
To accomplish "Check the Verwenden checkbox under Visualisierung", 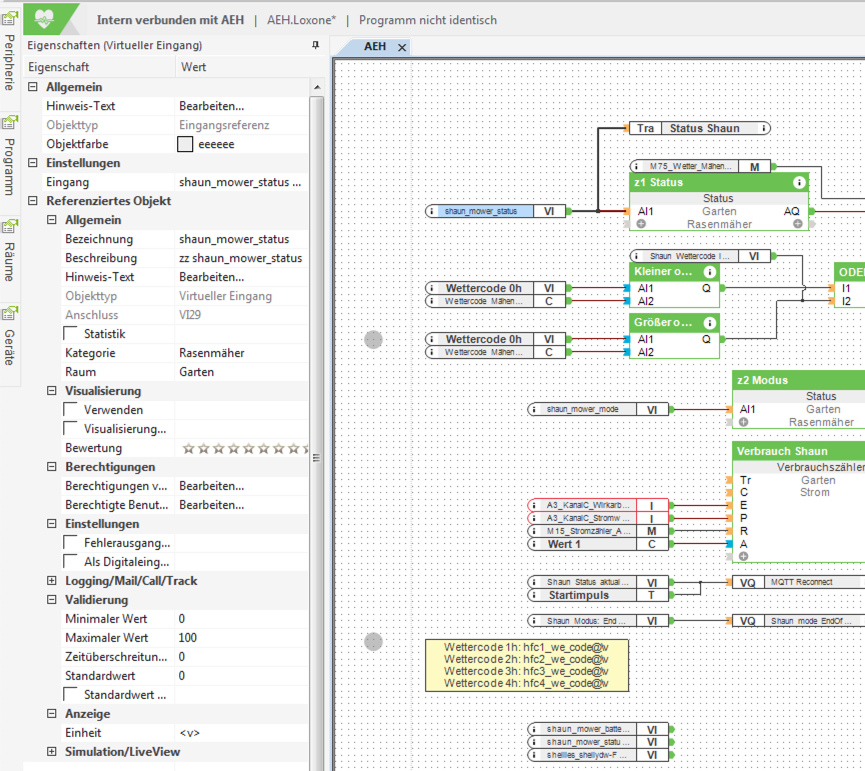I will (x=71, y=410).
